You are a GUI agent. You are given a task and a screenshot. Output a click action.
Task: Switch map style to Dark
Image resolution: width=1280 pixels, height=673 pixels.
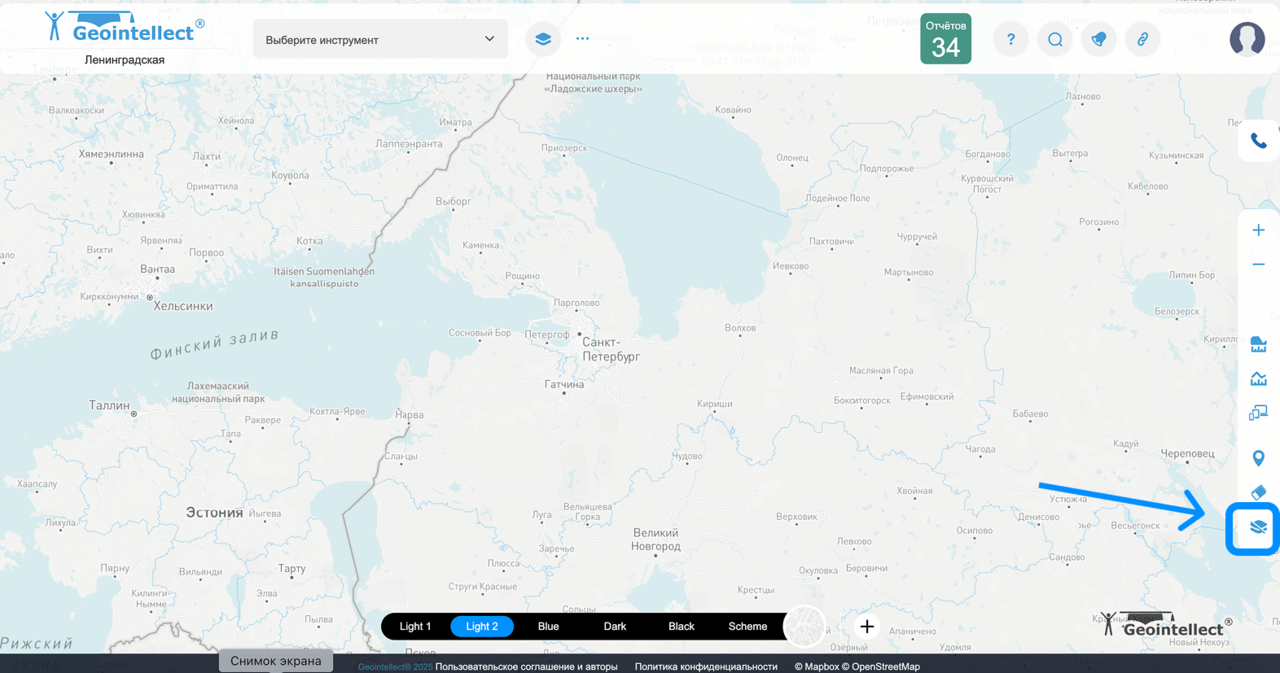[615, 626]
